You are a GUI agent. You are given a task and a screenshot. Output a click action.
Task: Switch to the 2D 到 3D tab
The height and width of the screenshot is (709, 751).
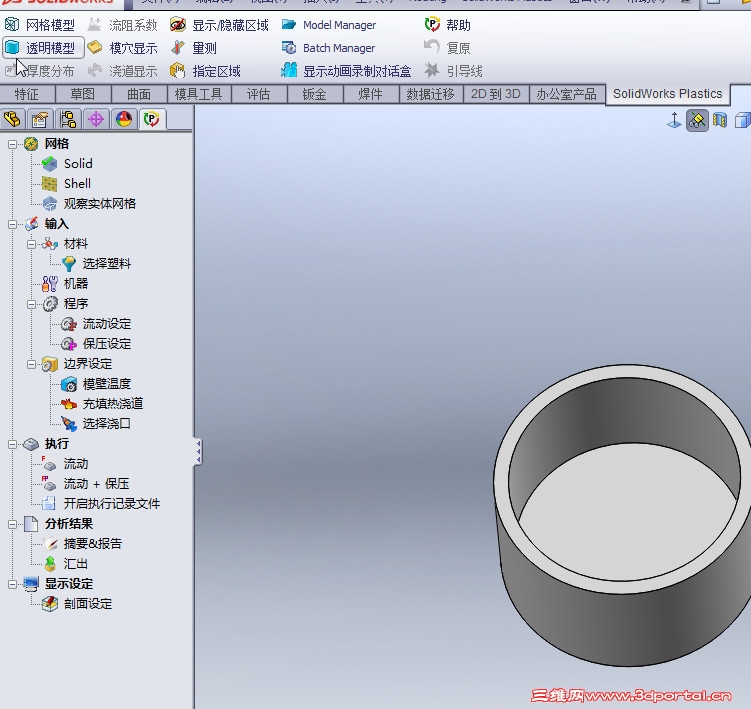[x=496, y=94]
